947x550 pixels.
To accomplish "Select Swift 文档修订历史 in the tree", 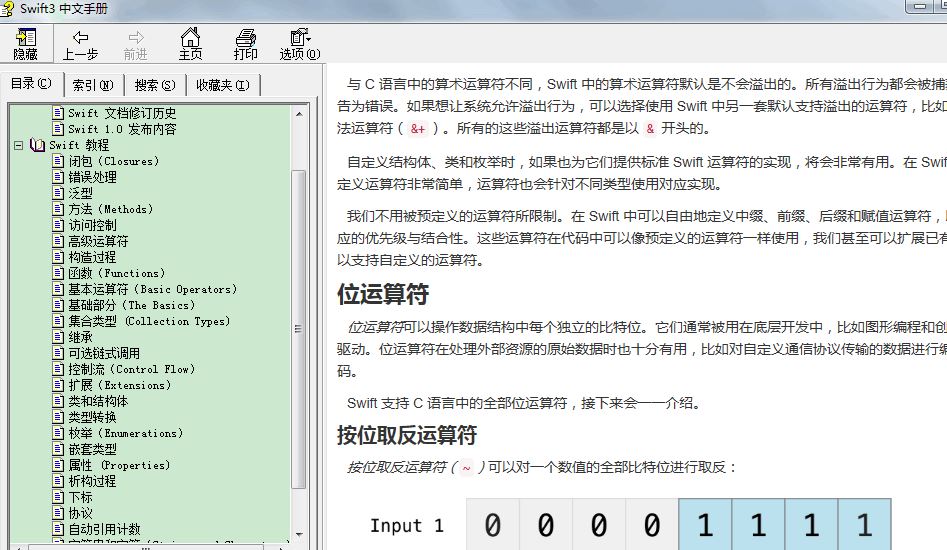I will point(121,113).
